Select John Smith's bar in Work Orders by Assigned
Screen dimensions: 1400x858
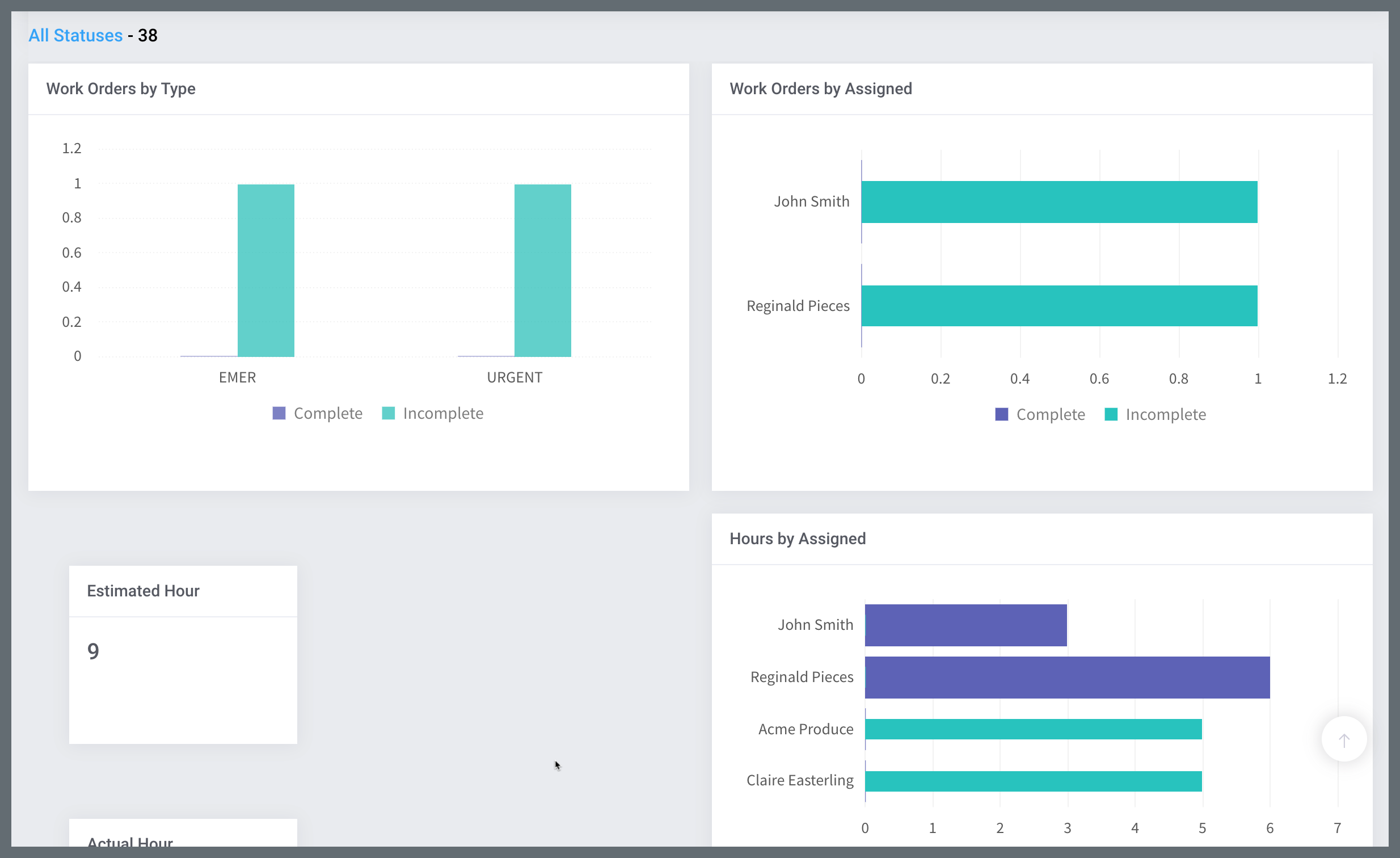click(1059, 201)
